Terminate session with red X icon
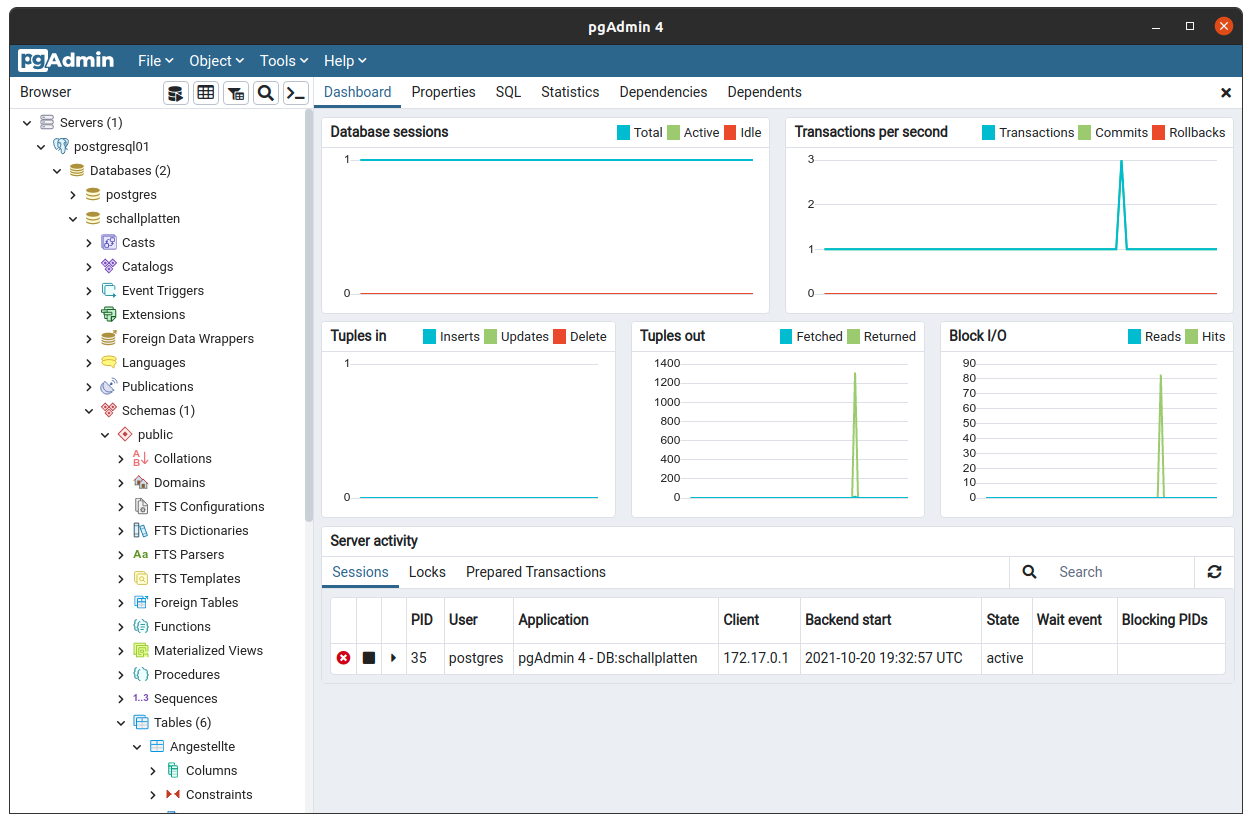Viewport: 1252px width, 823px height. coord(344,658)
